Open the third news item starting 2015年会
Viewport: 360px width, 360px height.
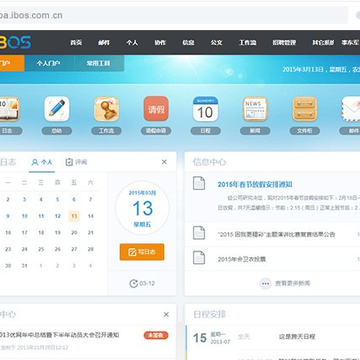pyautogui.click(x=242, y=259)
